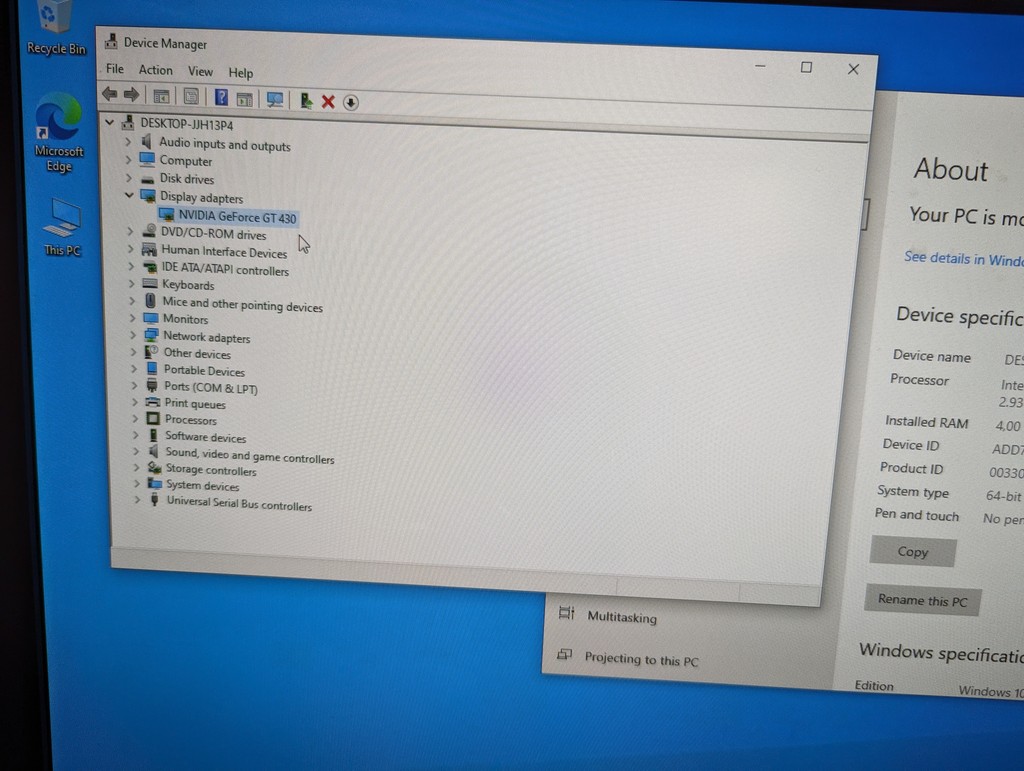The width and height of the screenshot is (1024, 771).
Task: Click the Forward arrow in Device Manager toolbar
Action: (x=131, y=95)
